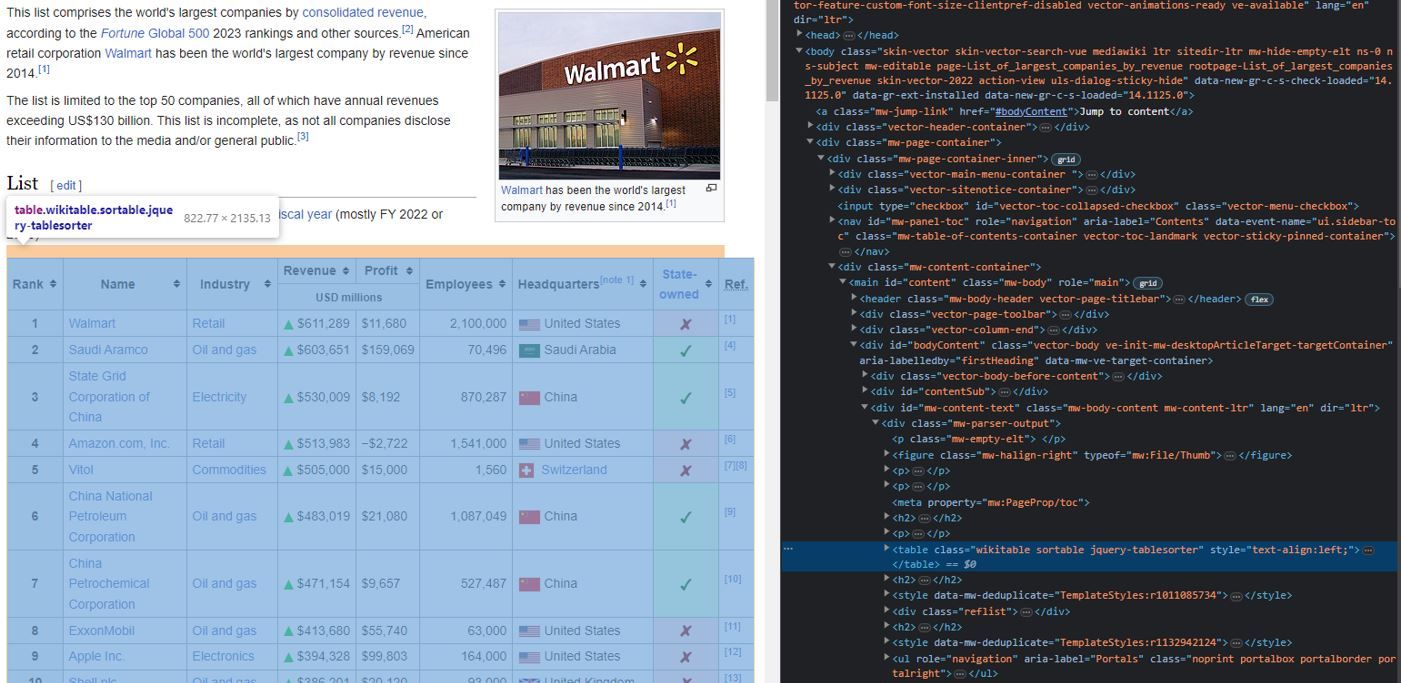Click red X in Walmart row
Viewport: 1401px width, 683px height.
(x=686, y=324)
